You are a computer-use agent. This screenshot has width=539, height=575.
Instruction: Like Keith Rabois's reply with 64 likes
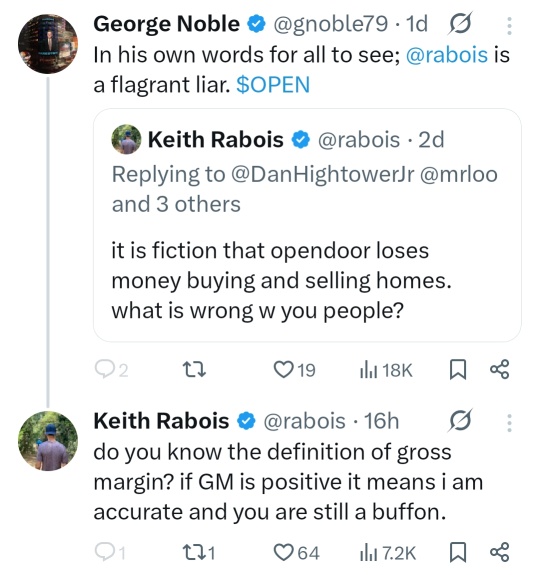(x=296, y=552)
